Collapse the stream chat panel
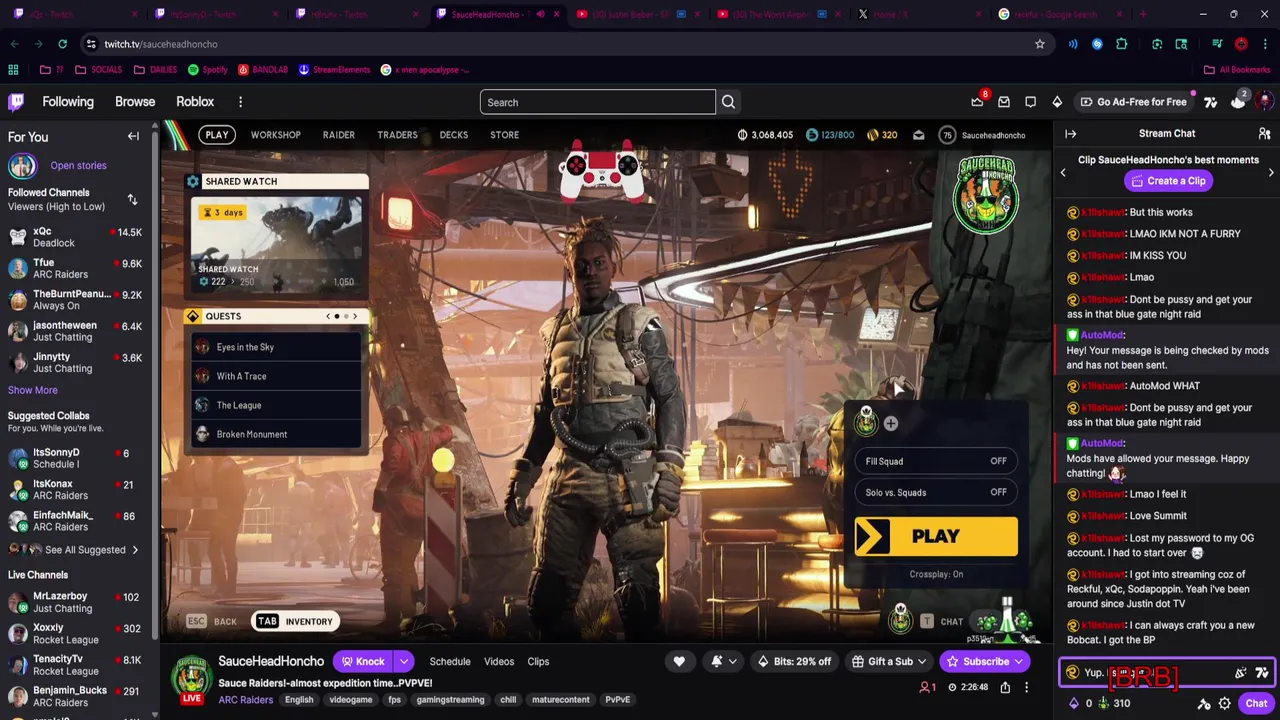 coord(1070,134)
